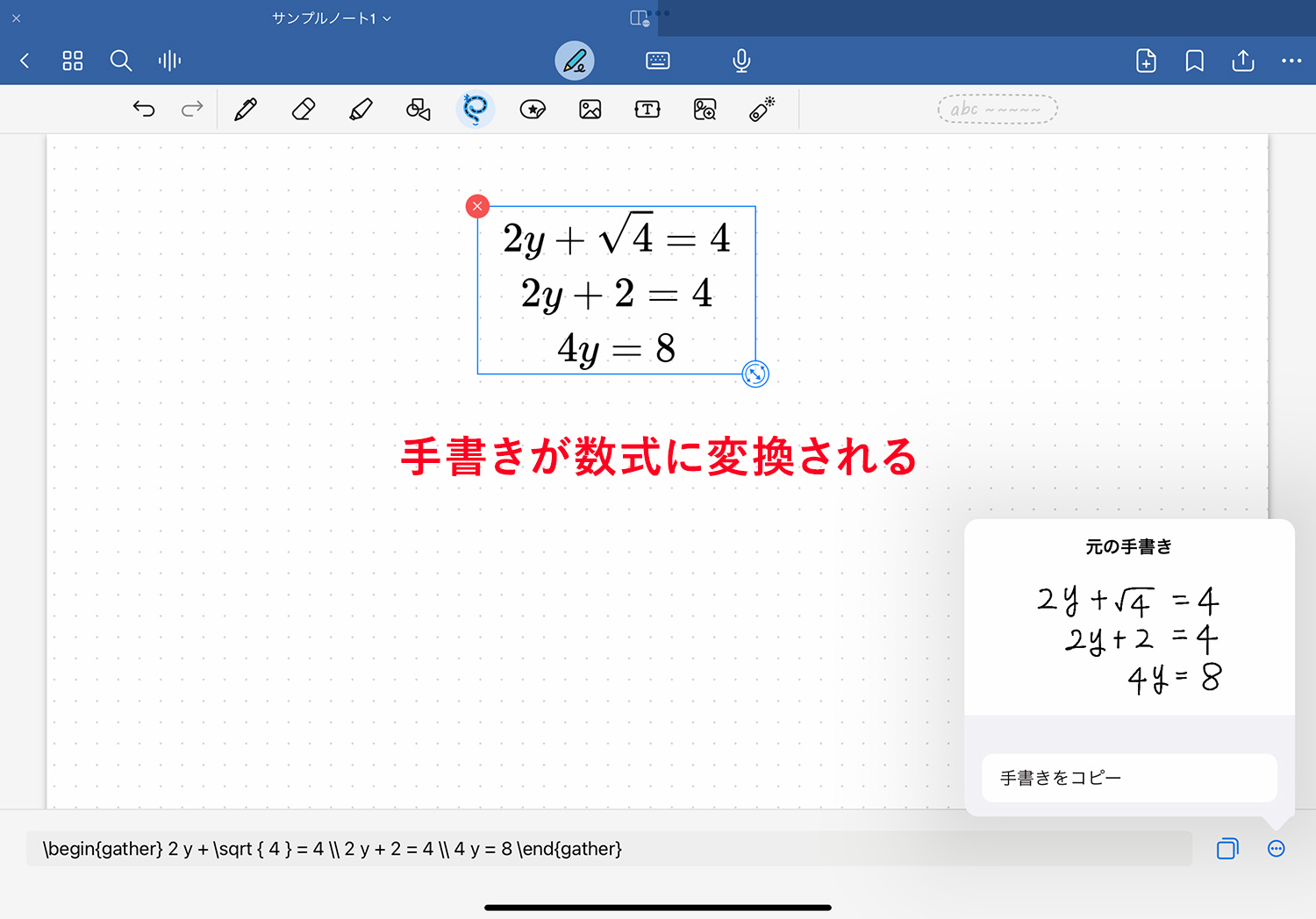The width and height of the screenshot is (1316, 919).
Task: Insert an image with the photo tool
Action: [x=590, y=109]
